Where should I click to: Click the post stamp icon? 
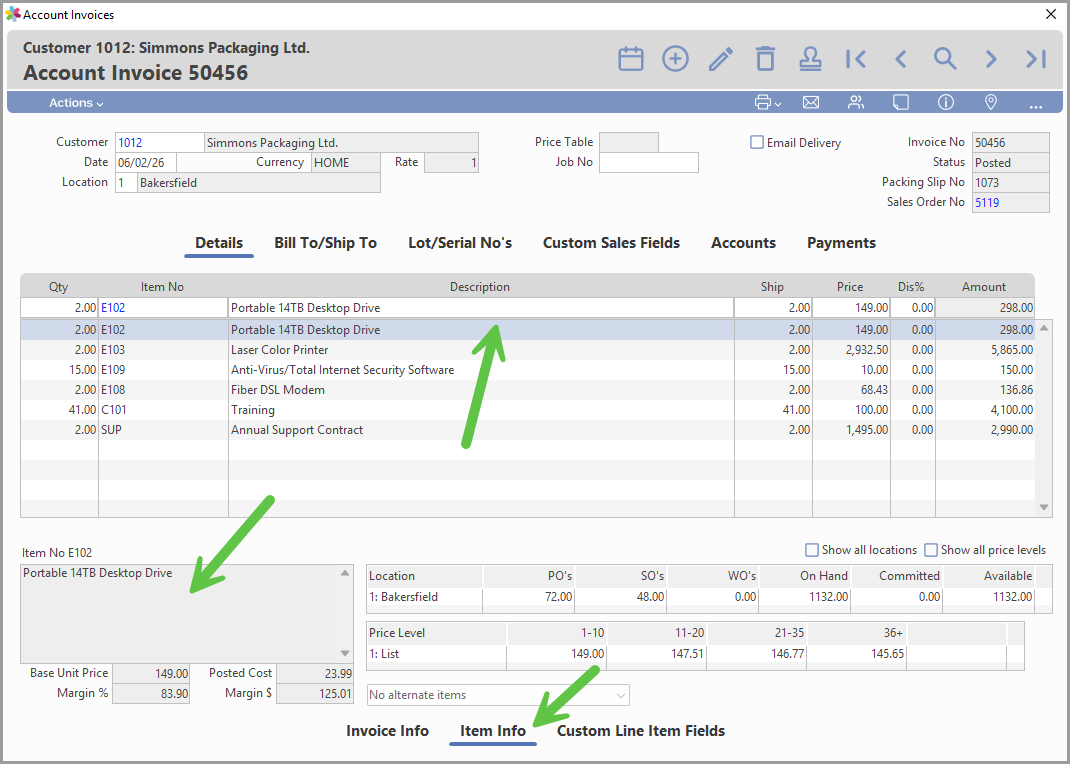click(810, 59)
